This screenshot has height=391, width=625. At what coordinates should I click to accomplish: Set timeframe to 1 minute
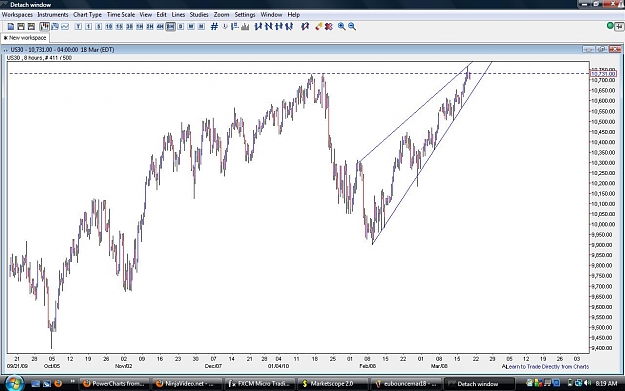coord(88,27)
